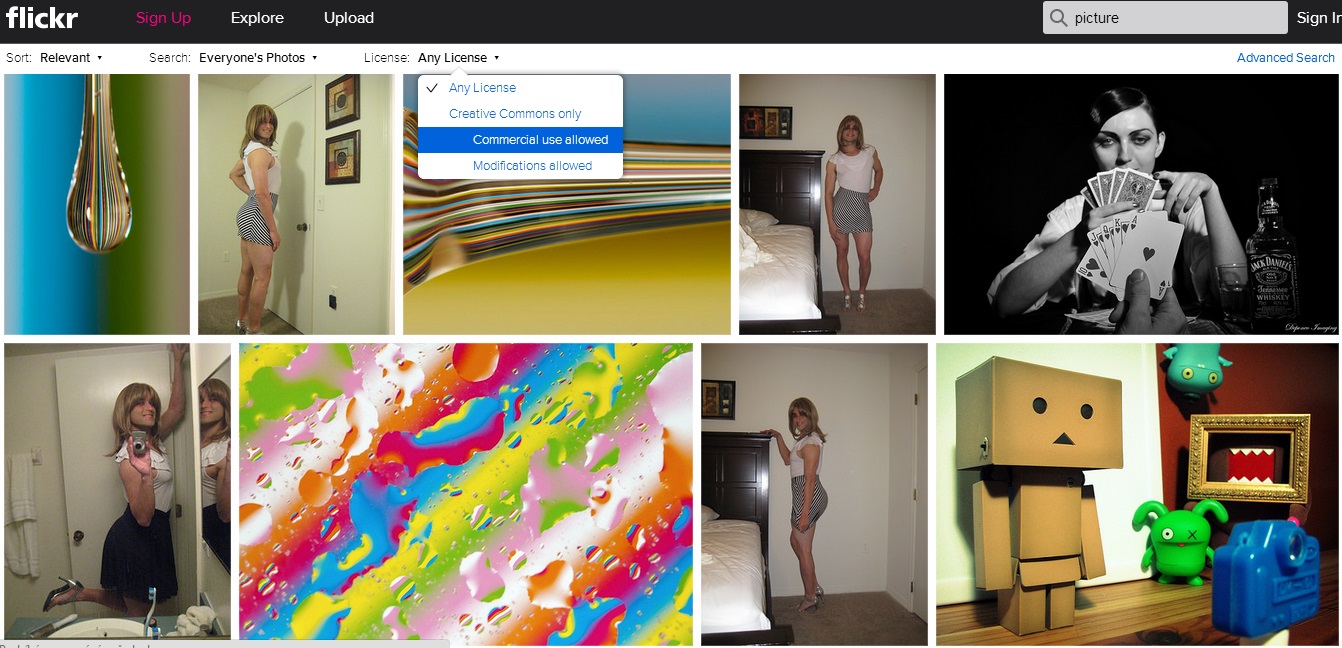Click Sign In at top right

click(1319, 18)
